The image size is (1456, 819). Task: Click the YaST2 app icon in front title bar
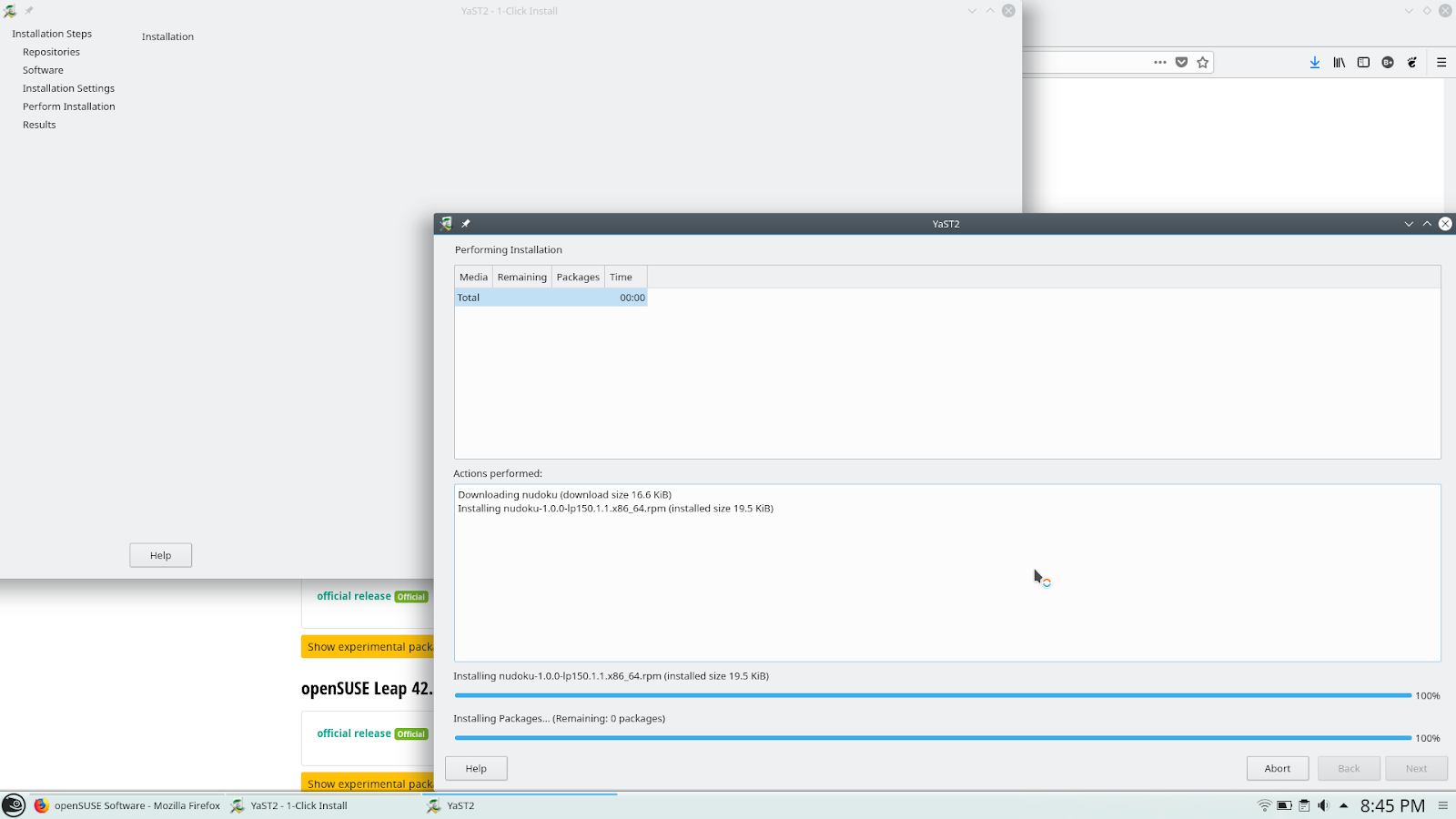click(446, 224)
